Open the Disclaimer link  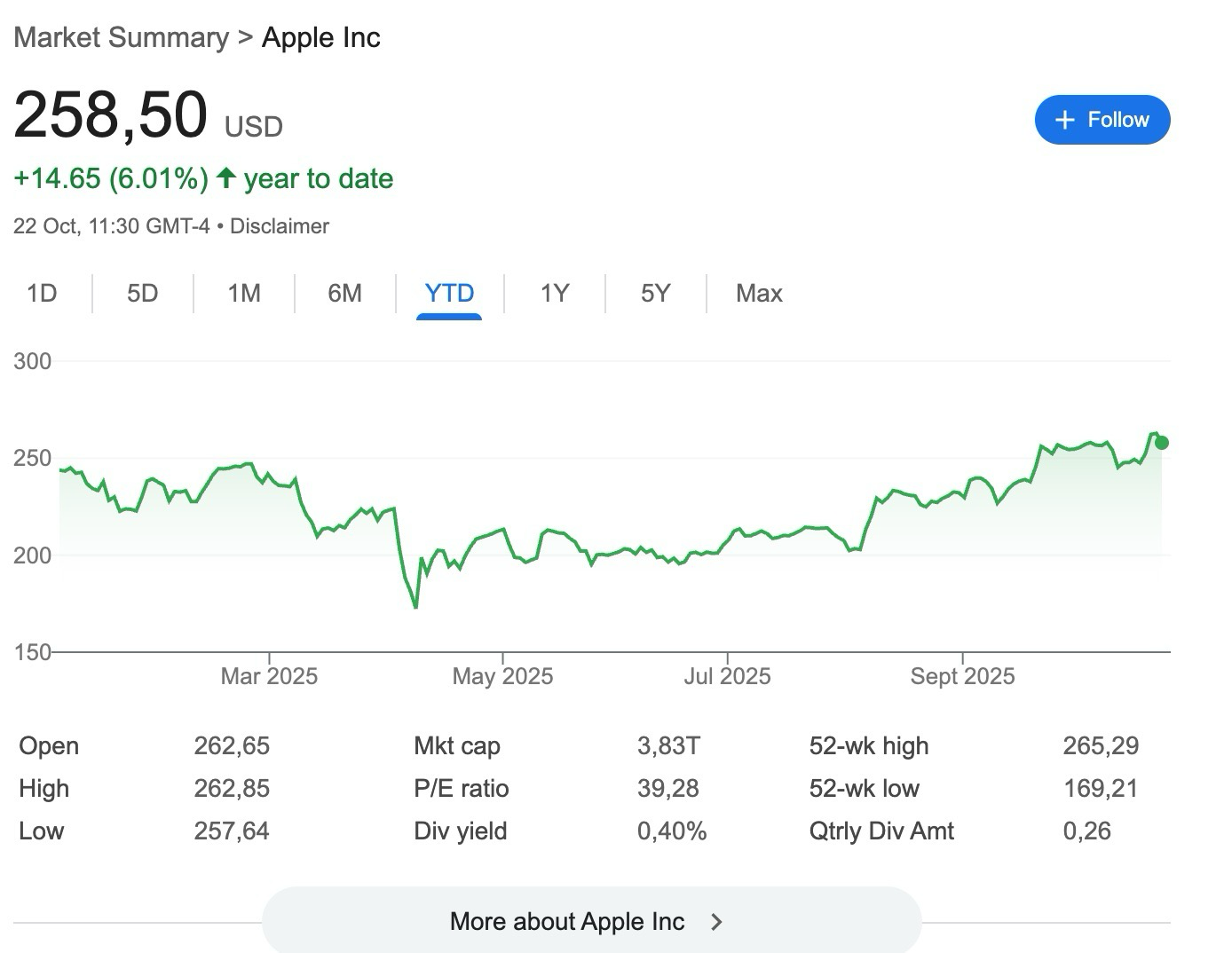279,226
